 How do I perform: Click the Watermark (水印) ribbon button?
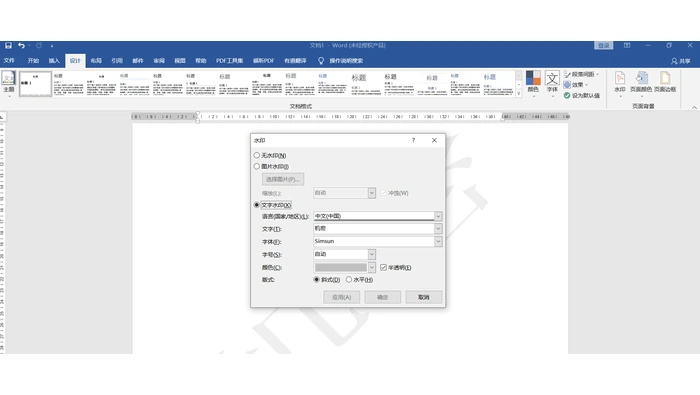620,83
